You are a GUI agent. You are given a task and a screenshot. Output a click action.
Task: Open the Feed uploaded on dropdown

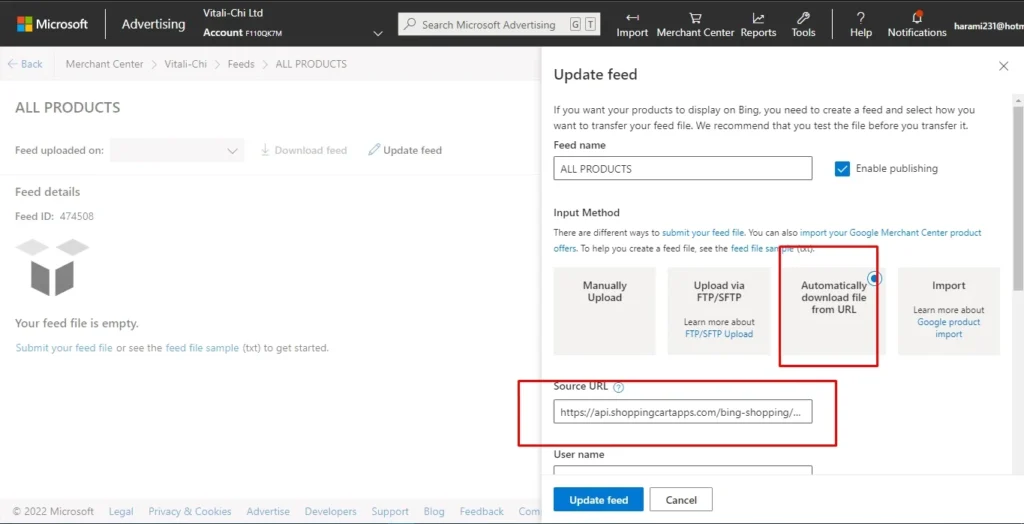click(177, 151)
